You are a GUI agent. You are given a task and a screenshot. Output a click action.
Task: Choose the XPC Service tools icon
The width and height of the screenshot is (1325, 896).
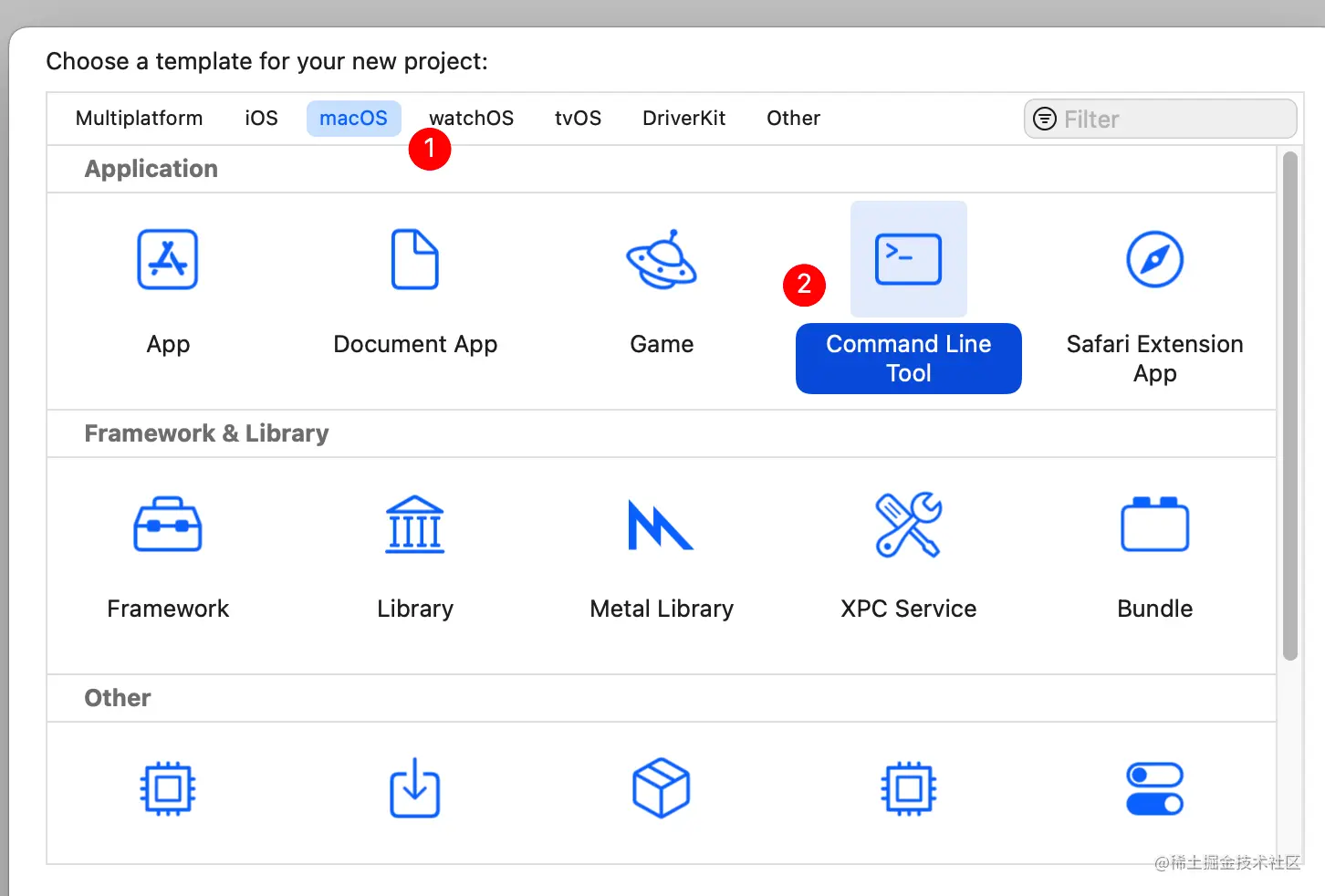[x=909, y=524]
